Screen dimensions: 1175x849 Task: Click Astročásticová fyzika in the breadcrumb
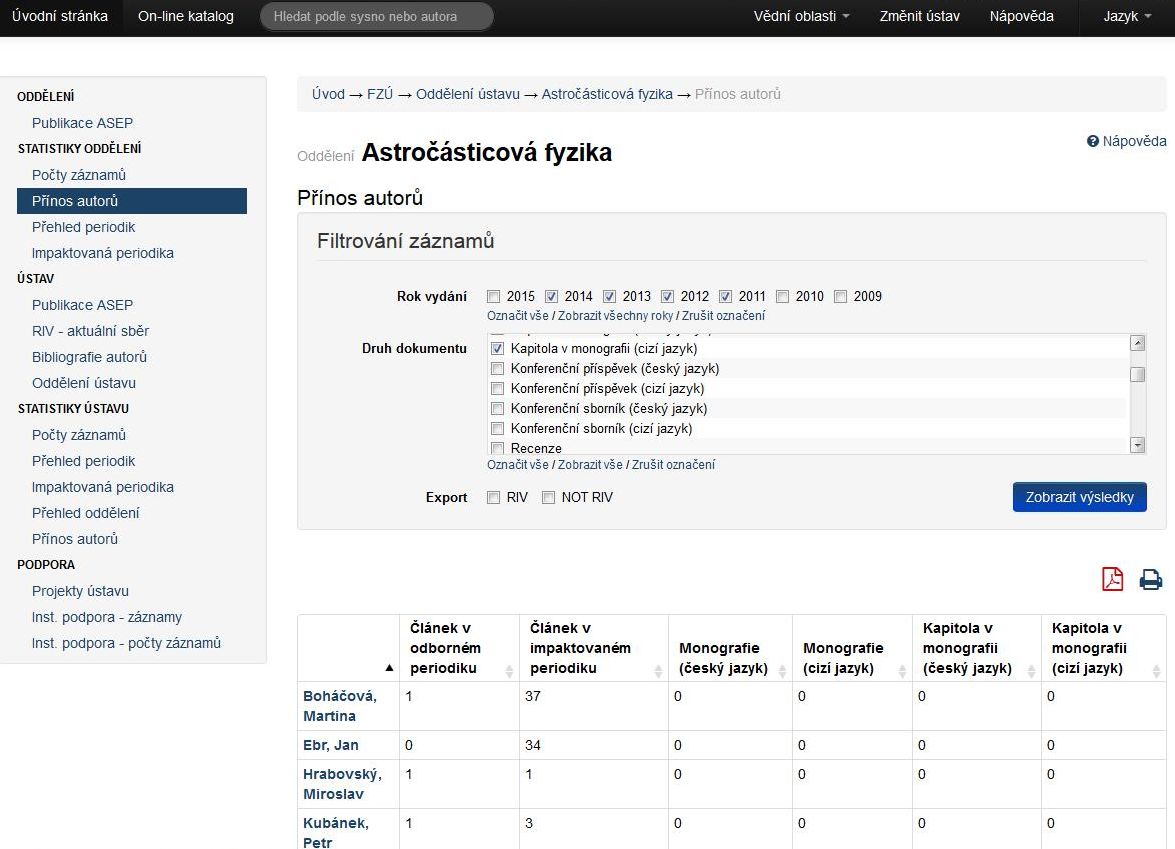[607, 94]
